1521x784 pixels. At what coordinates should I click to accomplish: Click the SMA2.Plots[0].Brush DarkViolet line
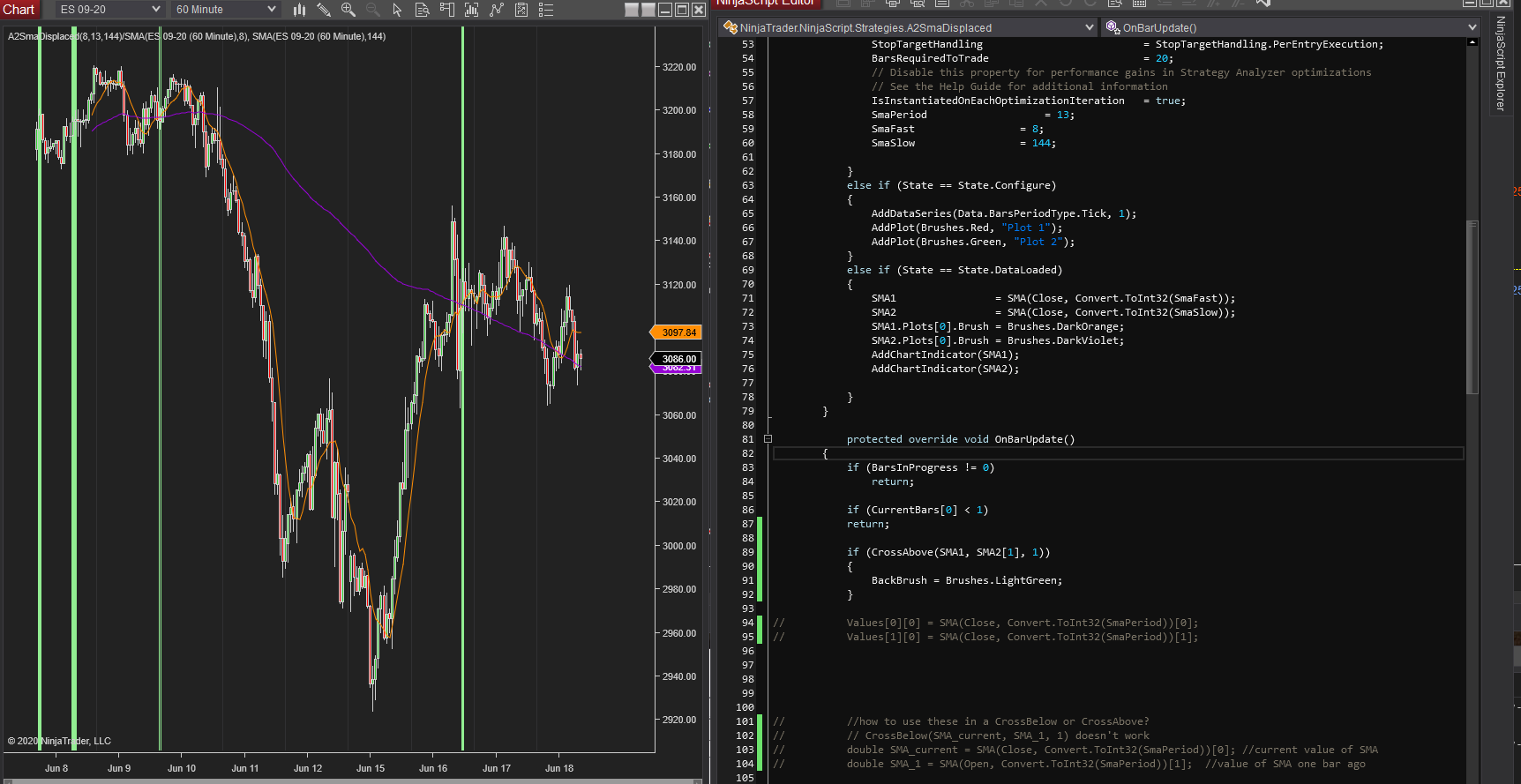998,340
